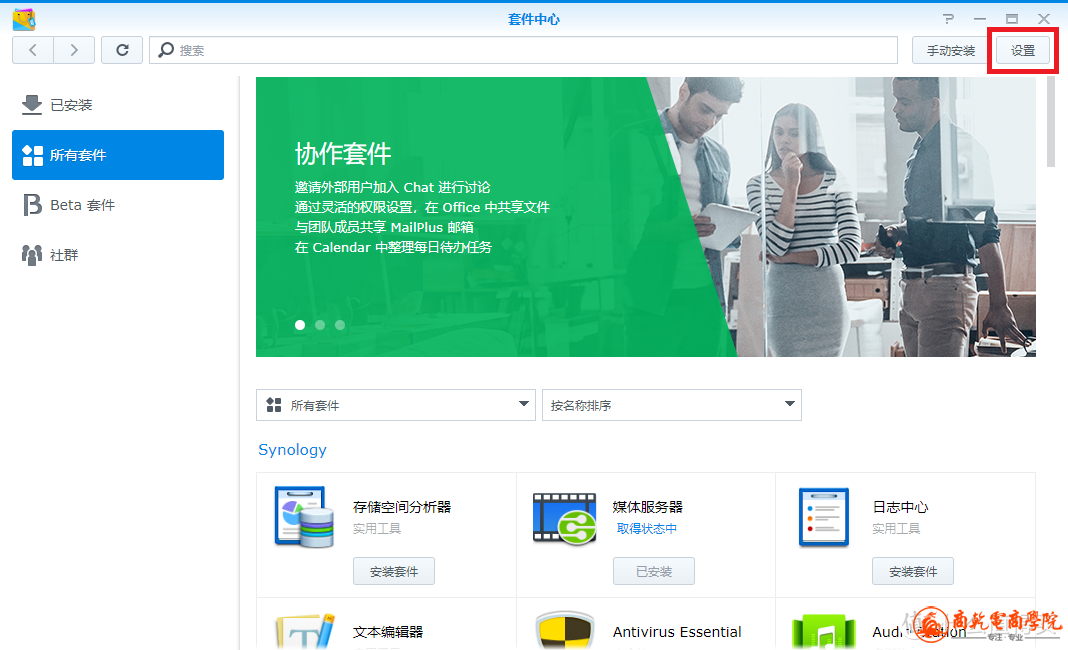Image resolution: width=1068 pixels, height=650 pixels.
Task: Go forward with the right arrow button
Action: click(74, 50)
